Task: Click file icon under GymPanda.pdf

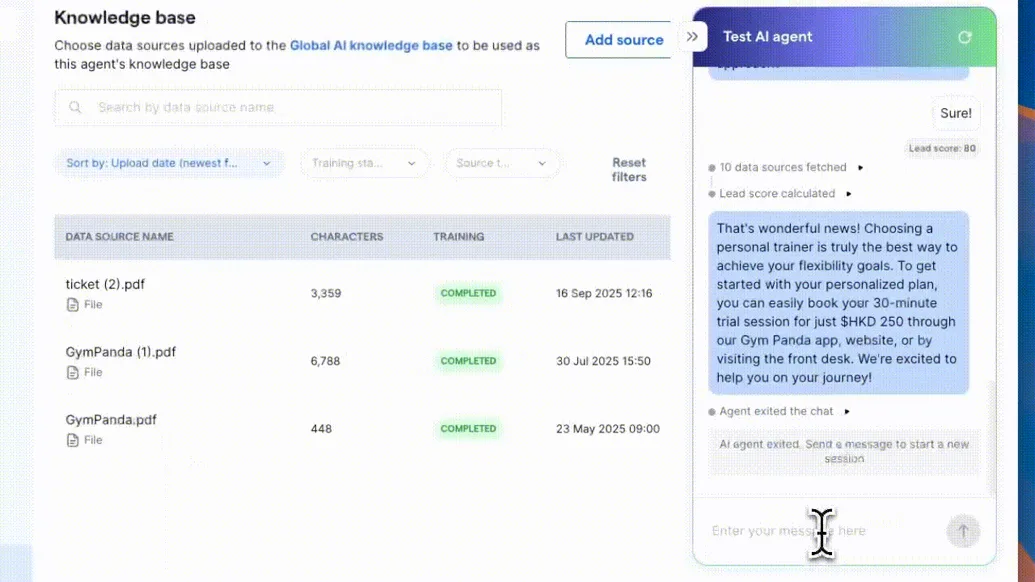Action: (73, 440)
